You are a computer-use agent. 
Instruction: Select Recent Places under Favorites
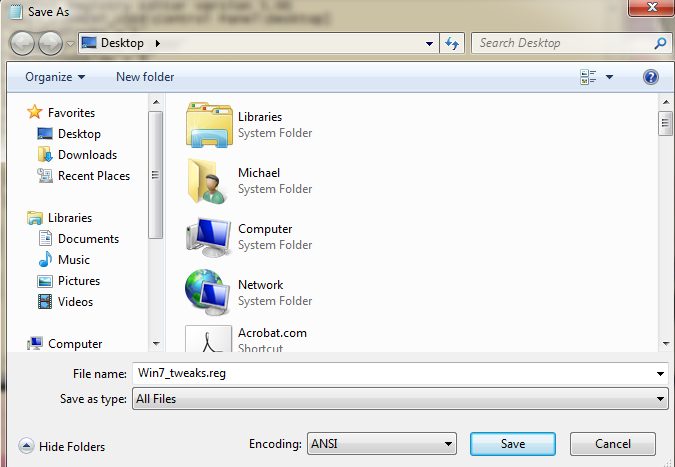point(94,176)
